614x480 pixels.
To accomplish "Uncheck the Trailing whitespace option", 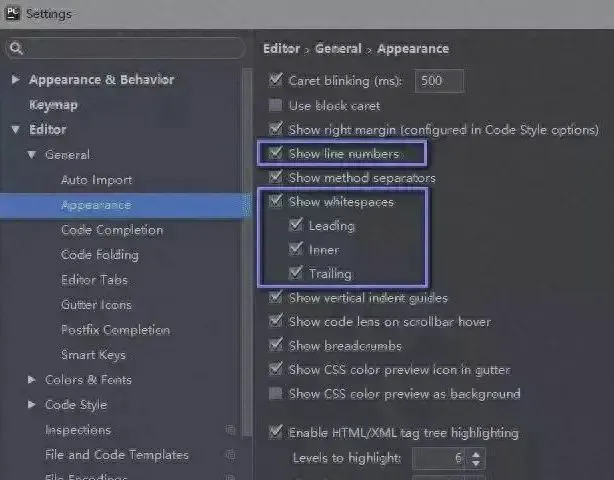I will (295, 274).
